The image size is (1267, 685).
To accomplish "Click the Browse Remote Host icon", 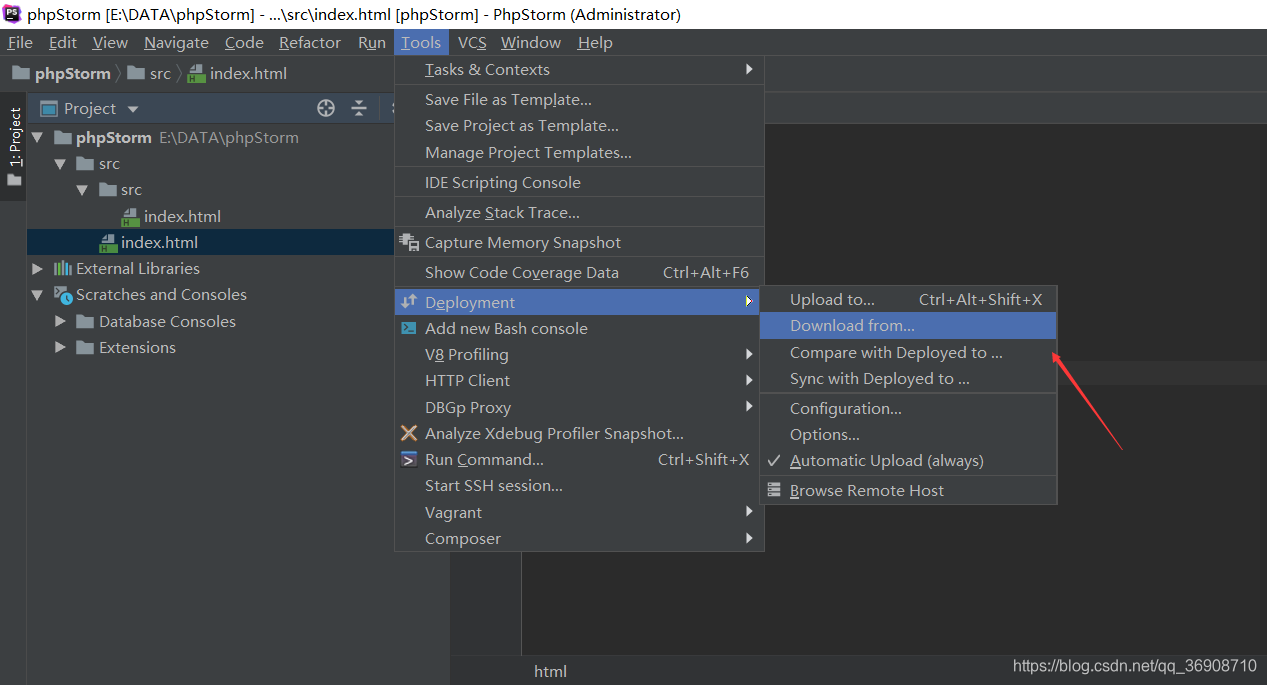I will [x=774, y=490].
